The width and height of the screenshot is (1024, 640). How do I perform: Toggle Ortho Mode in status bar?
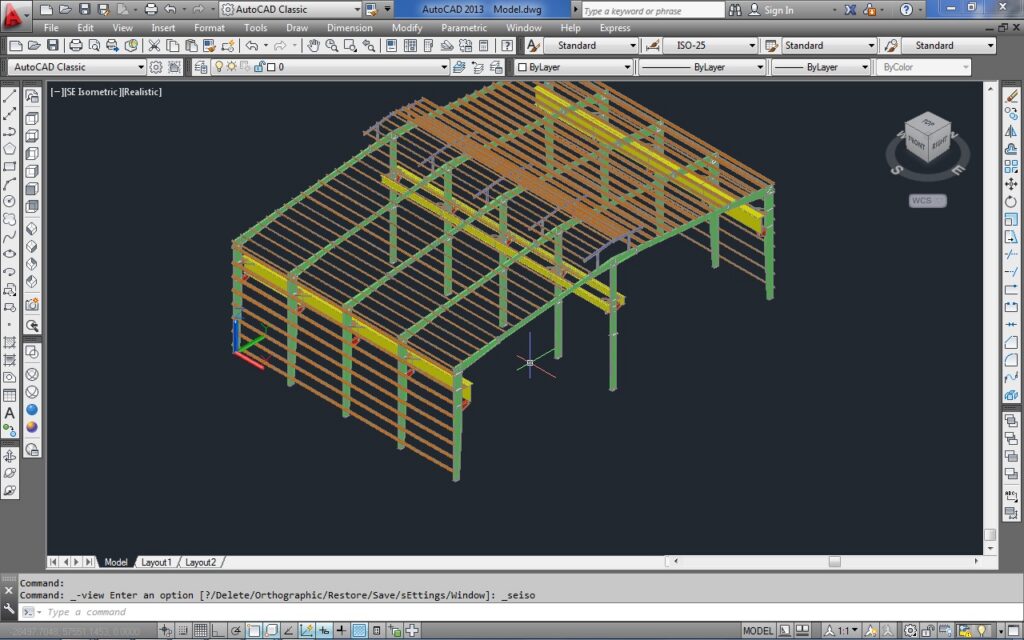[x=218, y=631]
